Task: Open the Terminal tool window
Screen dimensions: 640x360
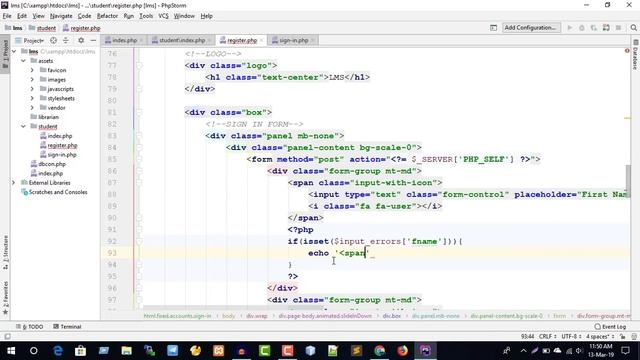Action: (x=67, y=327)
